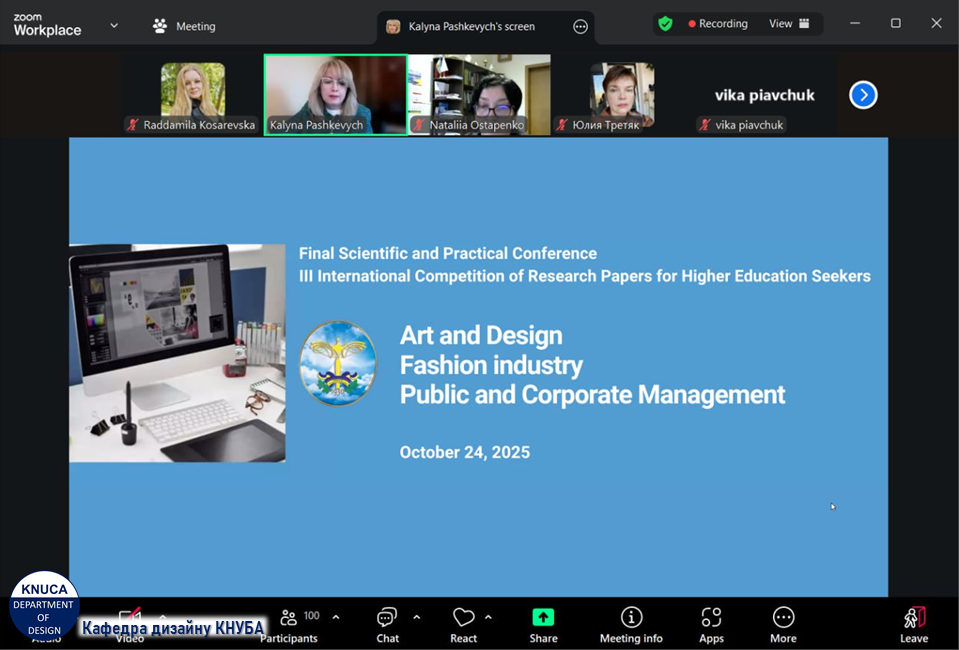This screenshot has height=650, width=959.
Task: Open the Chat panel
Action: 387,624
